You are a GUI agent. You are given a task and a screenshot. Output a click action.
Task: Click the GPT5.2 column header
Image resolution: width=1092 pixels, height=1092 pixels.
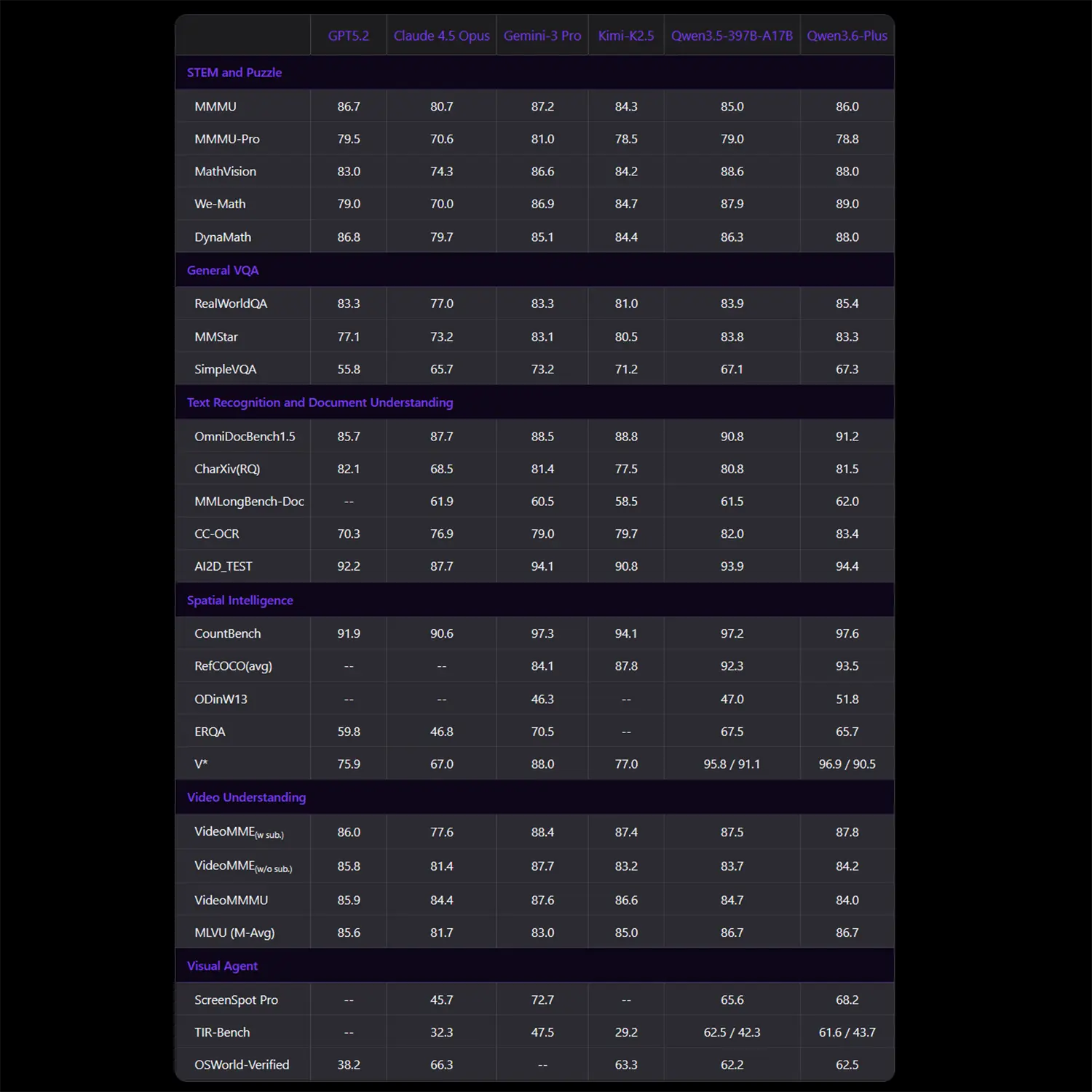348,36
